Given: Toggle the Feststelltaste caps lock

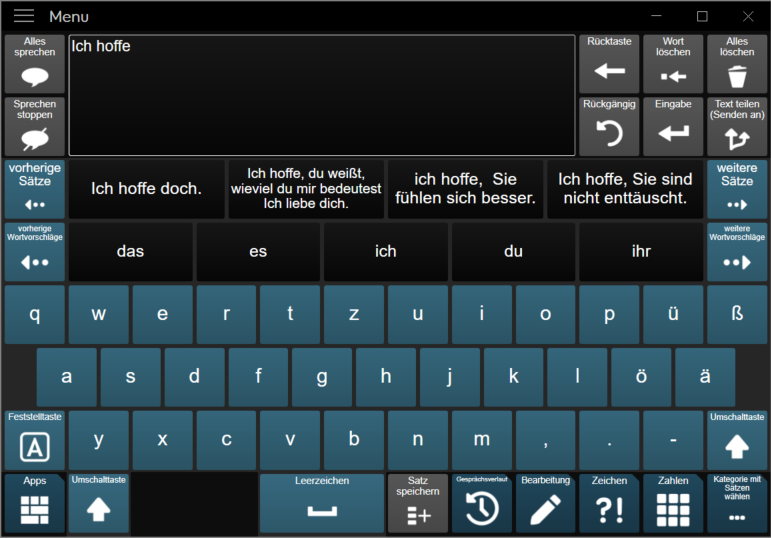Looking at the screenshot, I should click(34, 441).
